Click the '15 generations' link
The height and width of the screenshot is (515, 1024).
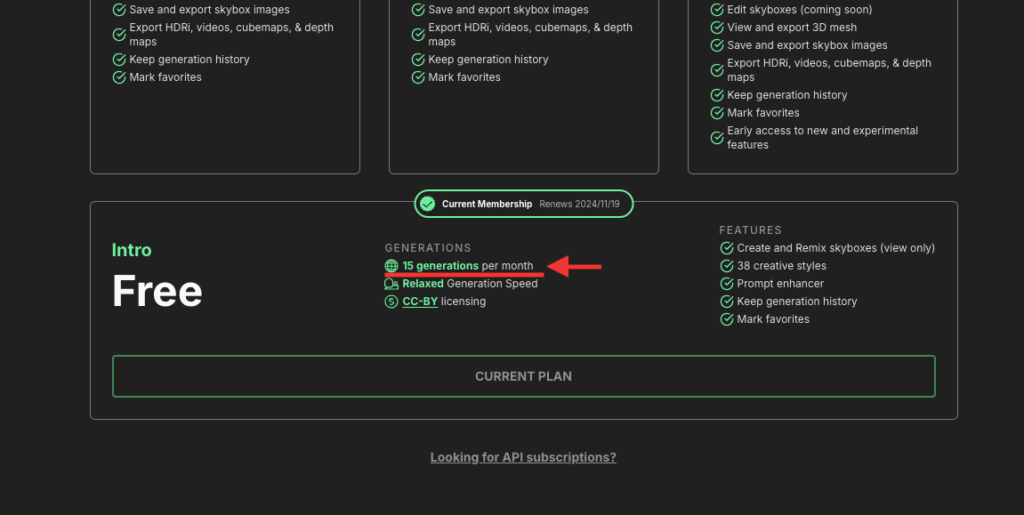pos(440,266)
